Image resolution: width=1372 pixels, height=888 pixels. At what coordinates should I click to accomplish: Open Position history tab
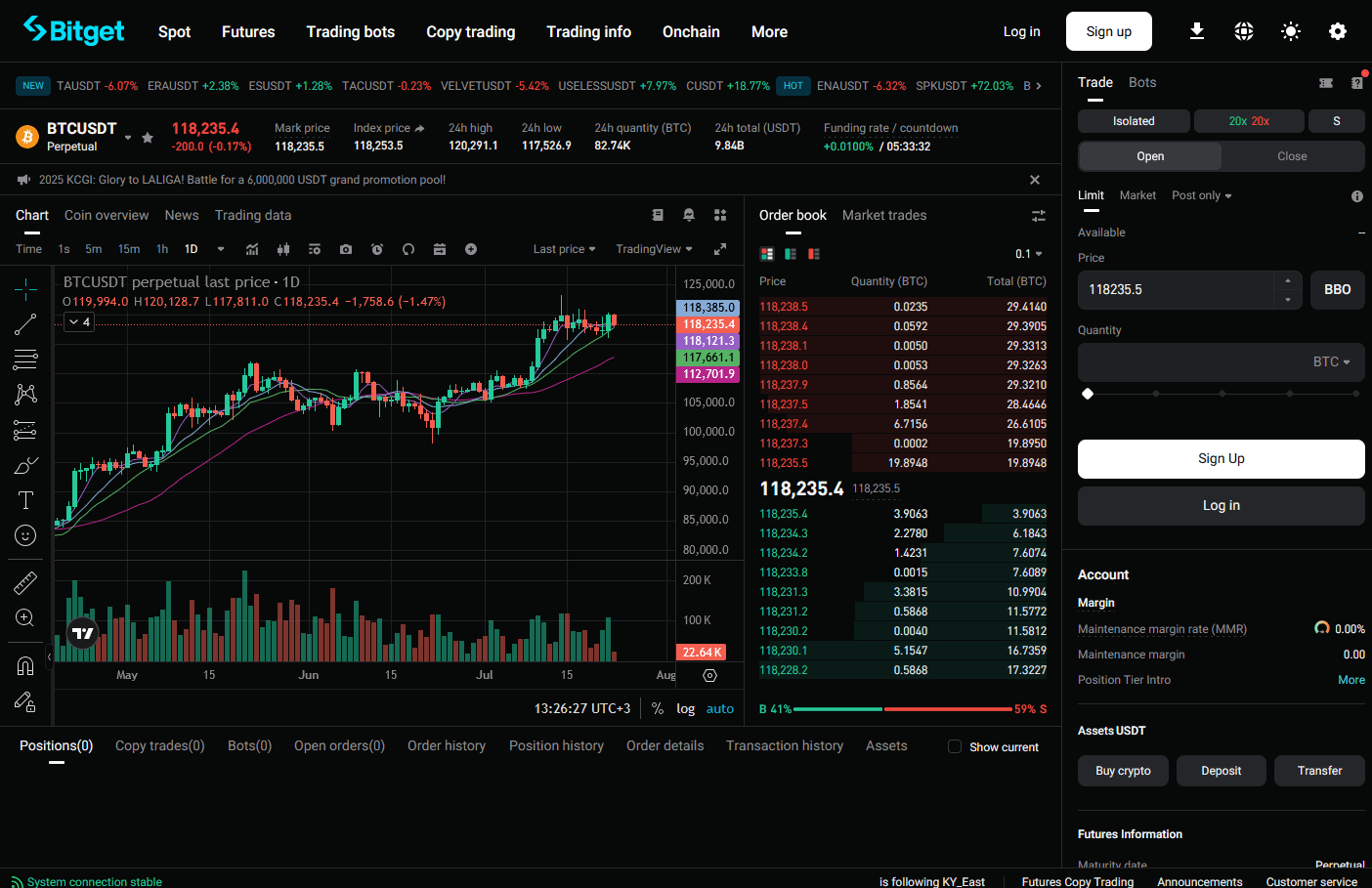[556, 745]
